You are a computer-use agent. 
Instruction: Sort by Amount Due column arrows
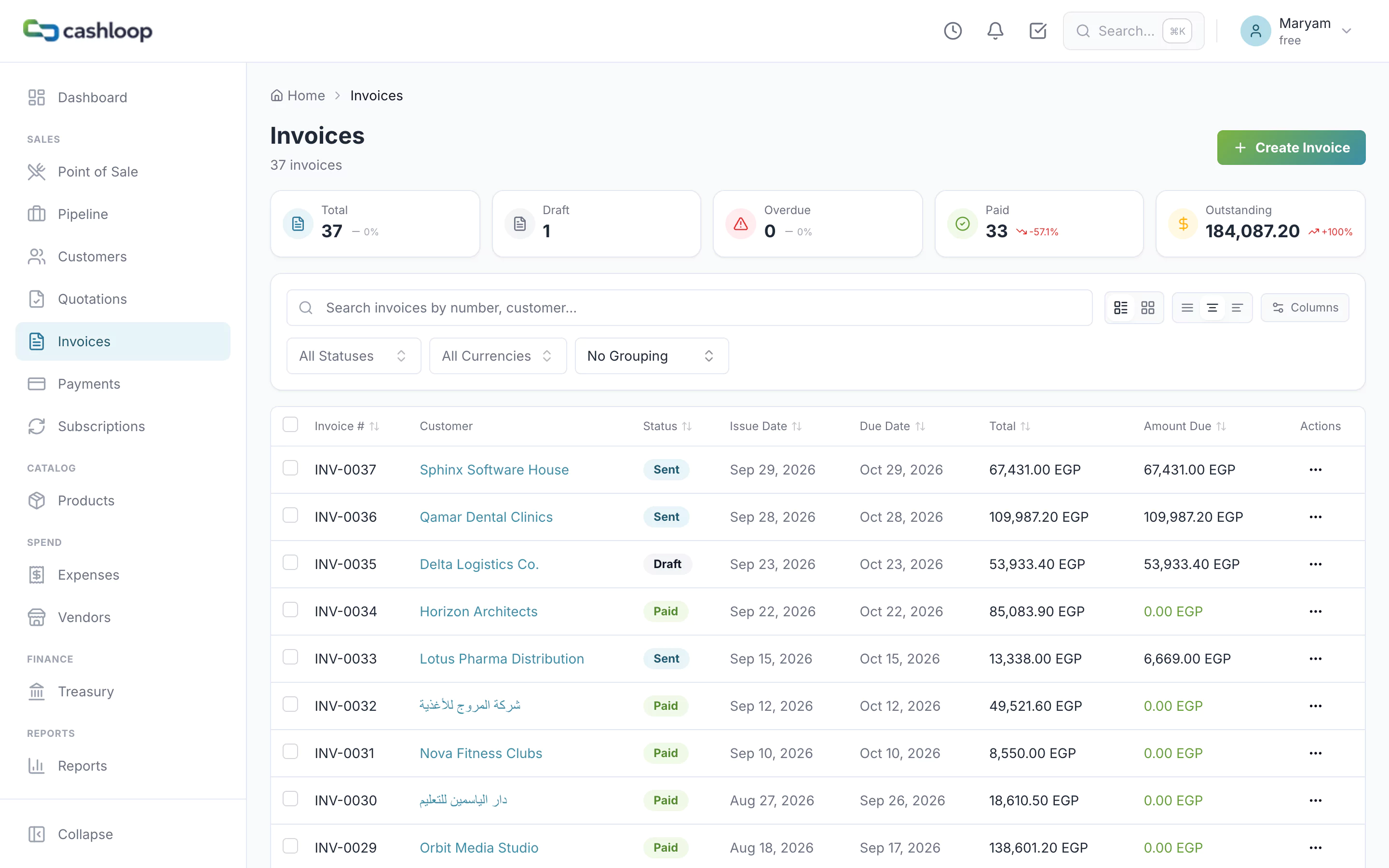point(1221,426)
